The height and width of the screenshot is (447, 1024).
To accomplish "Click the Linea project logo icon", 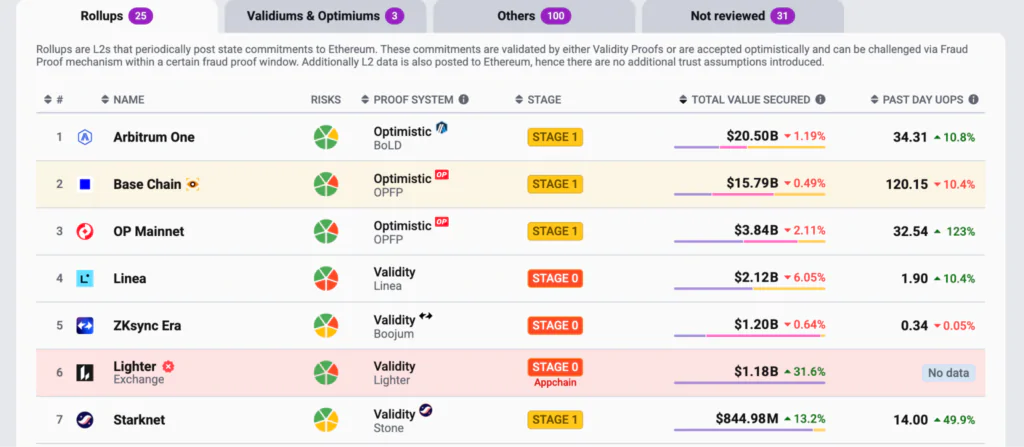I will 85,278.
